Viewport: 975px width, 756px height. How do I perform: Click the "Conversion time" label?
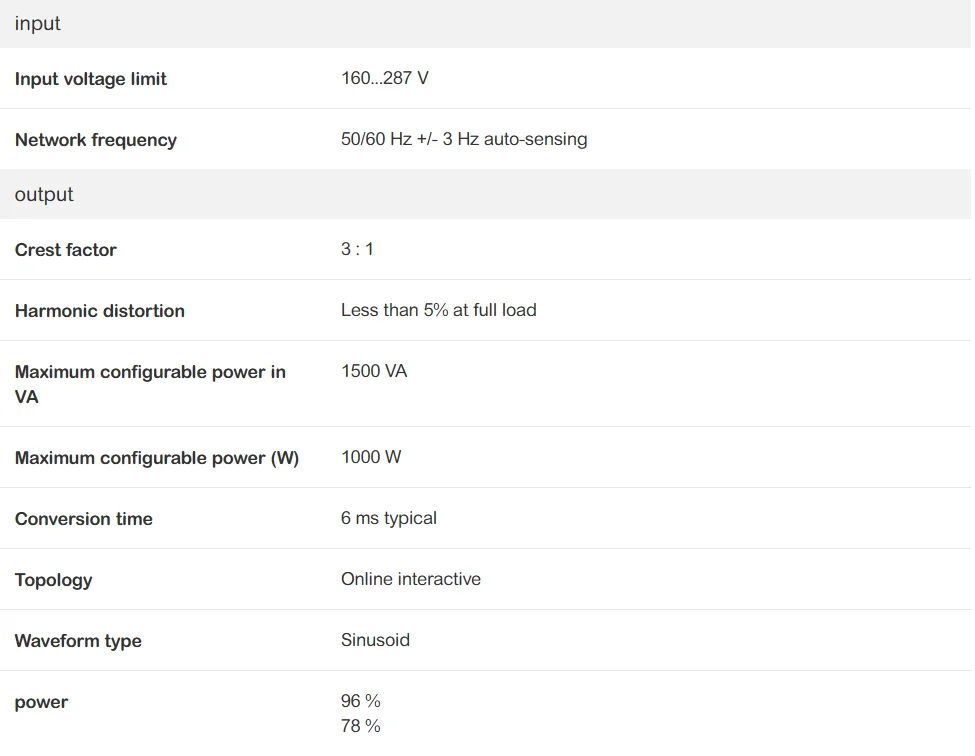click(x=84, y=519)
